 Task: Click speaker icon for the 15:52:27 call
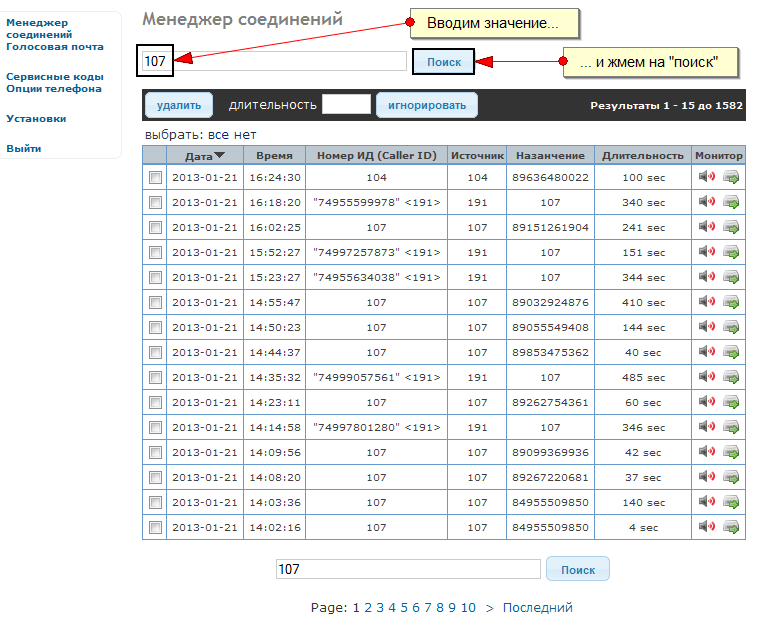pos(707,252)
